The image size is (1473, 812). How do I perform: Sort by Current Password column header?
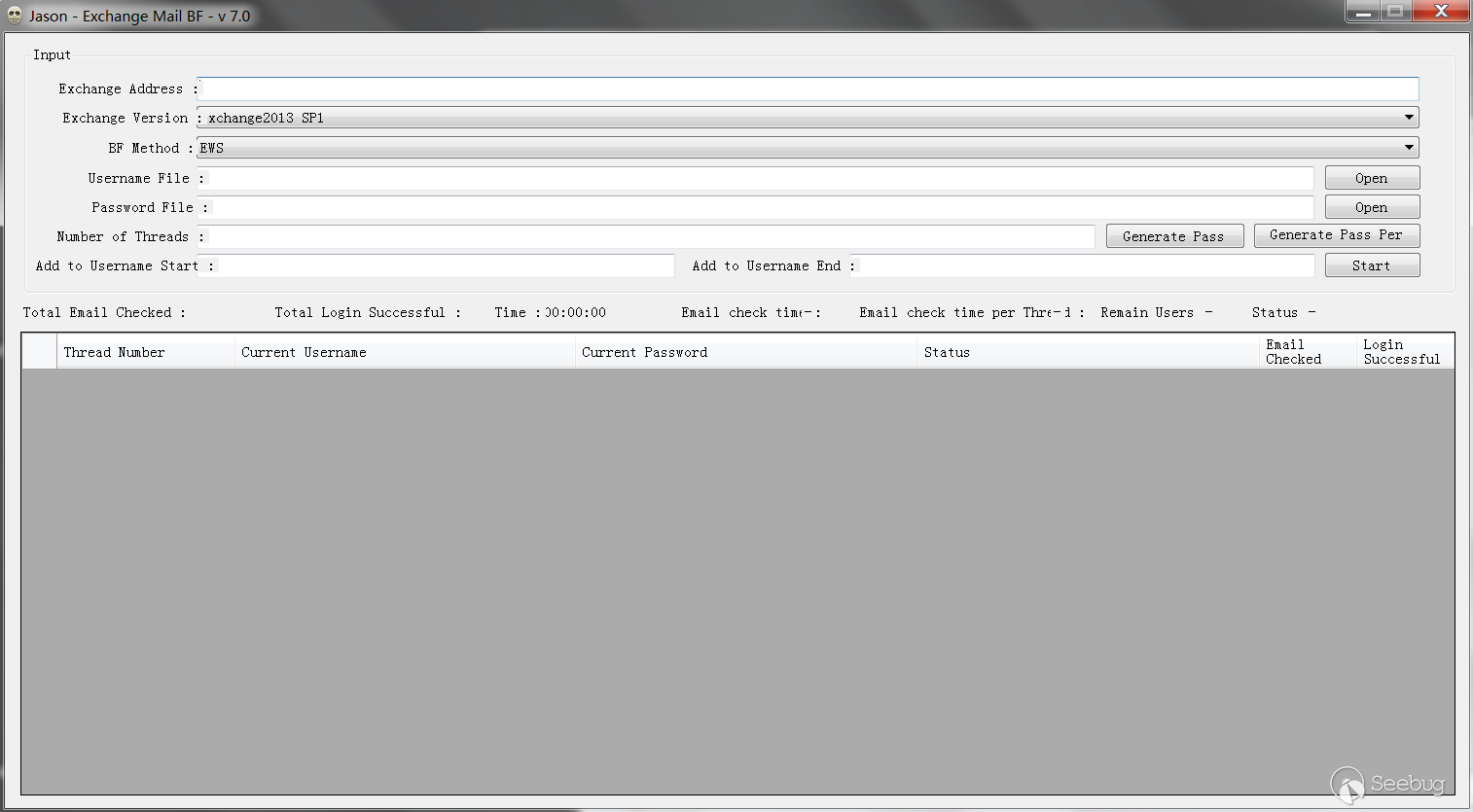[x=746, y=352]
